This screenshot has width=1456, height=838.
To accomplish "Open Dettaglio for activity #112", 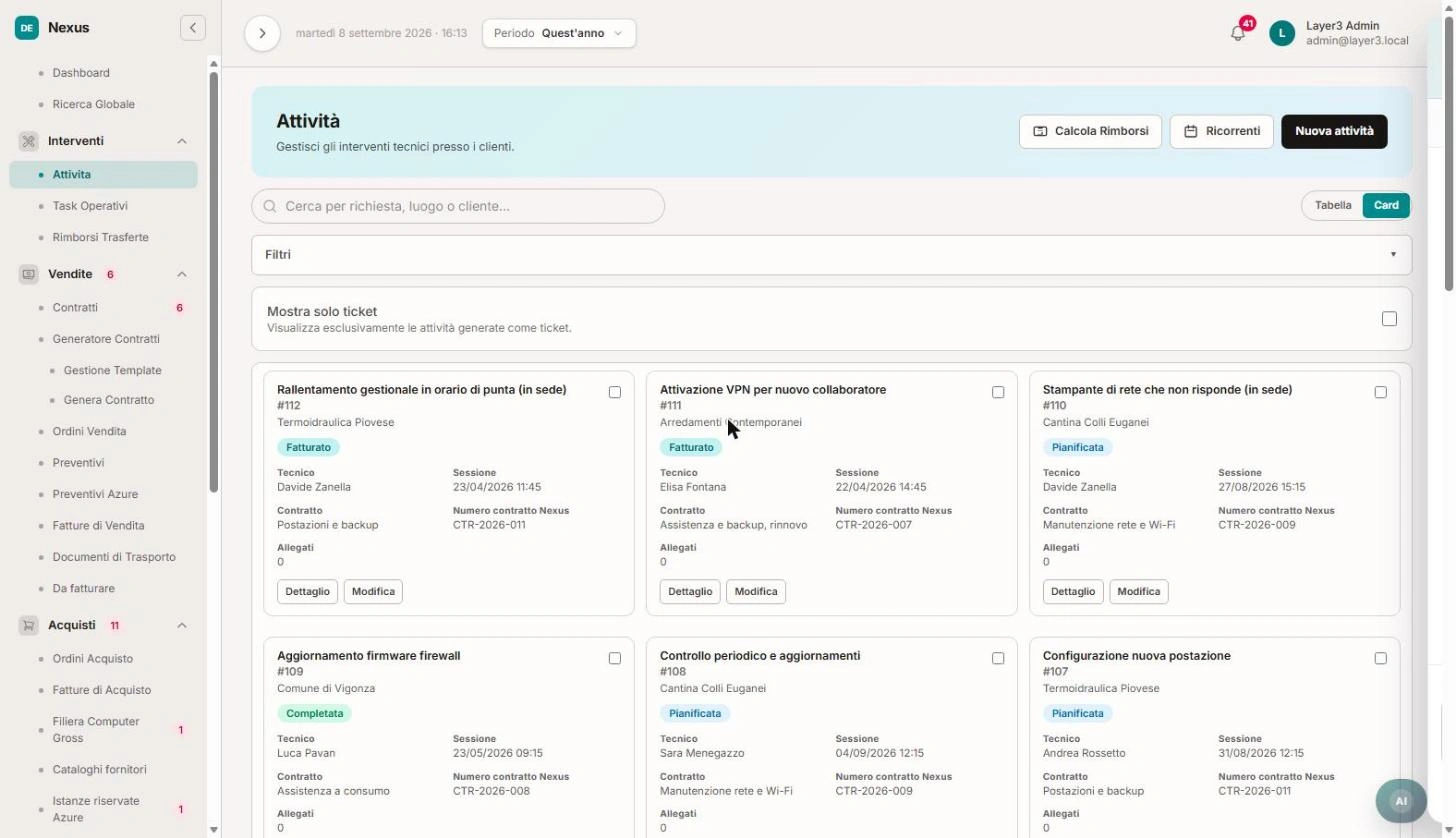I will point(307,592).
